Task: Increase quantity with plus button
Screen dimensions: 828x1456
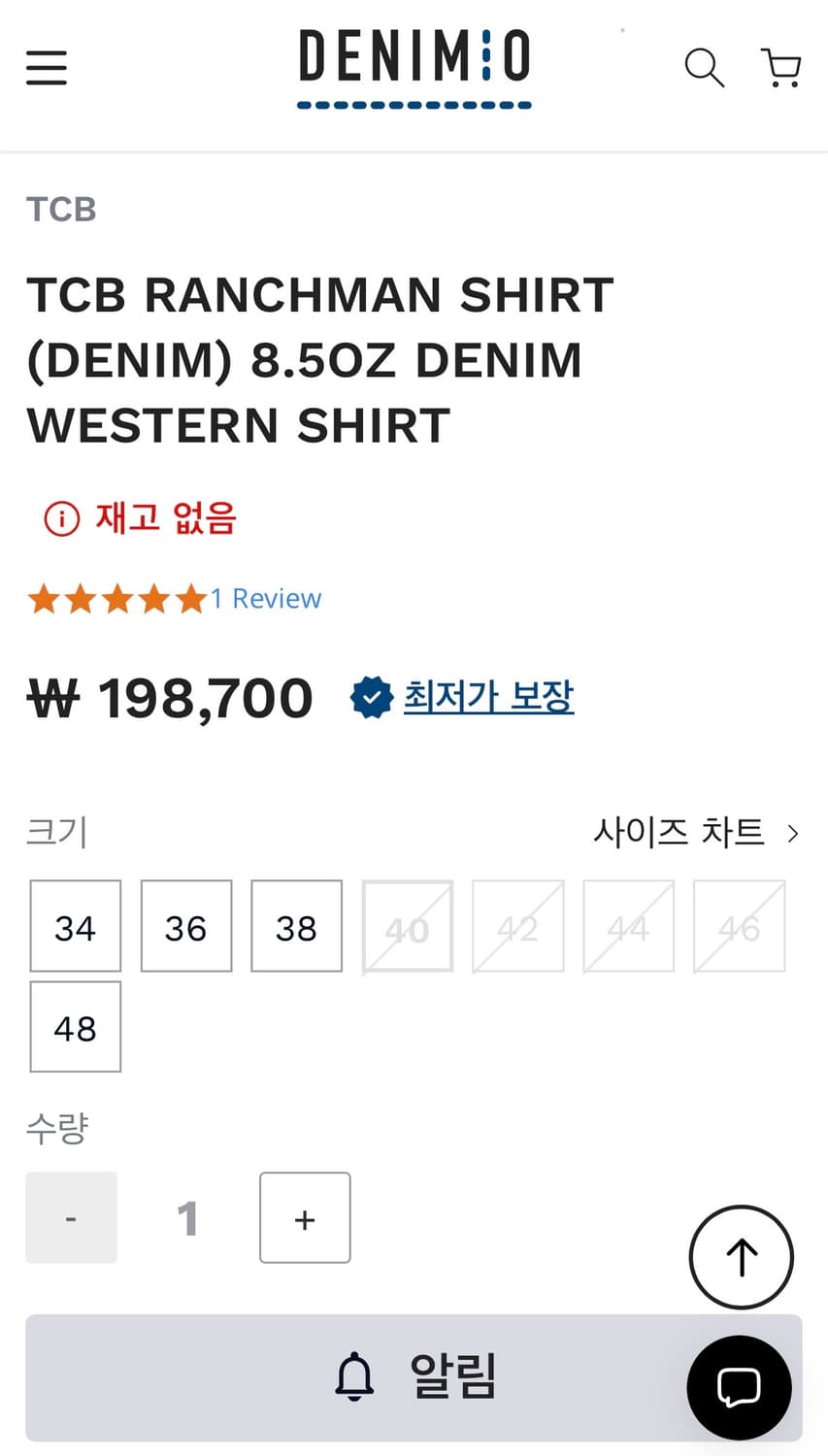Action: click(305, 1217)
